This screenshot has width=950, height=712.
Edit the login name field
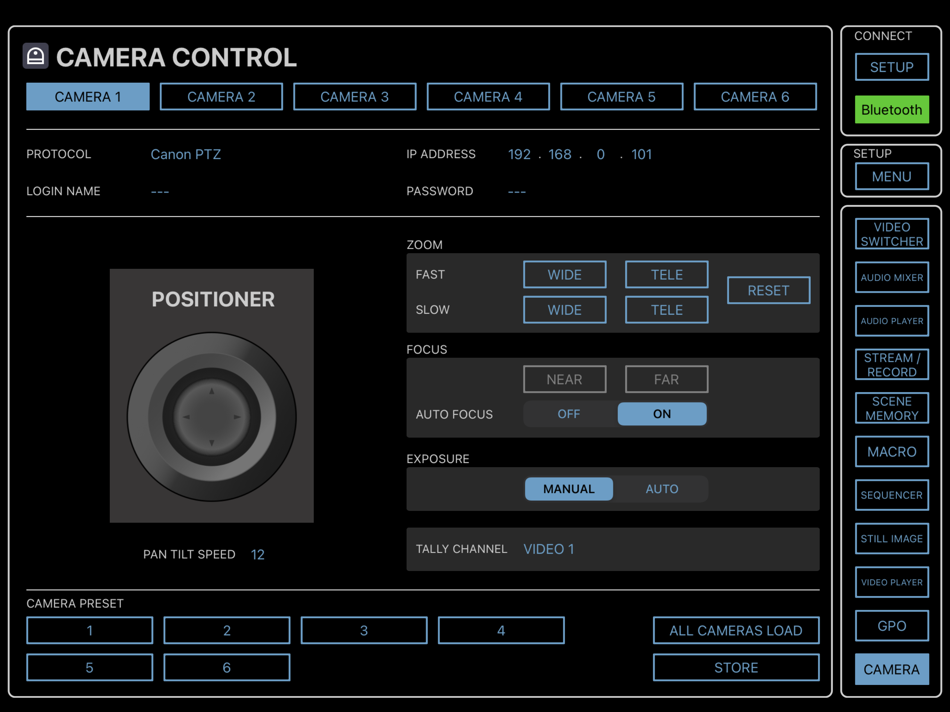160,191
